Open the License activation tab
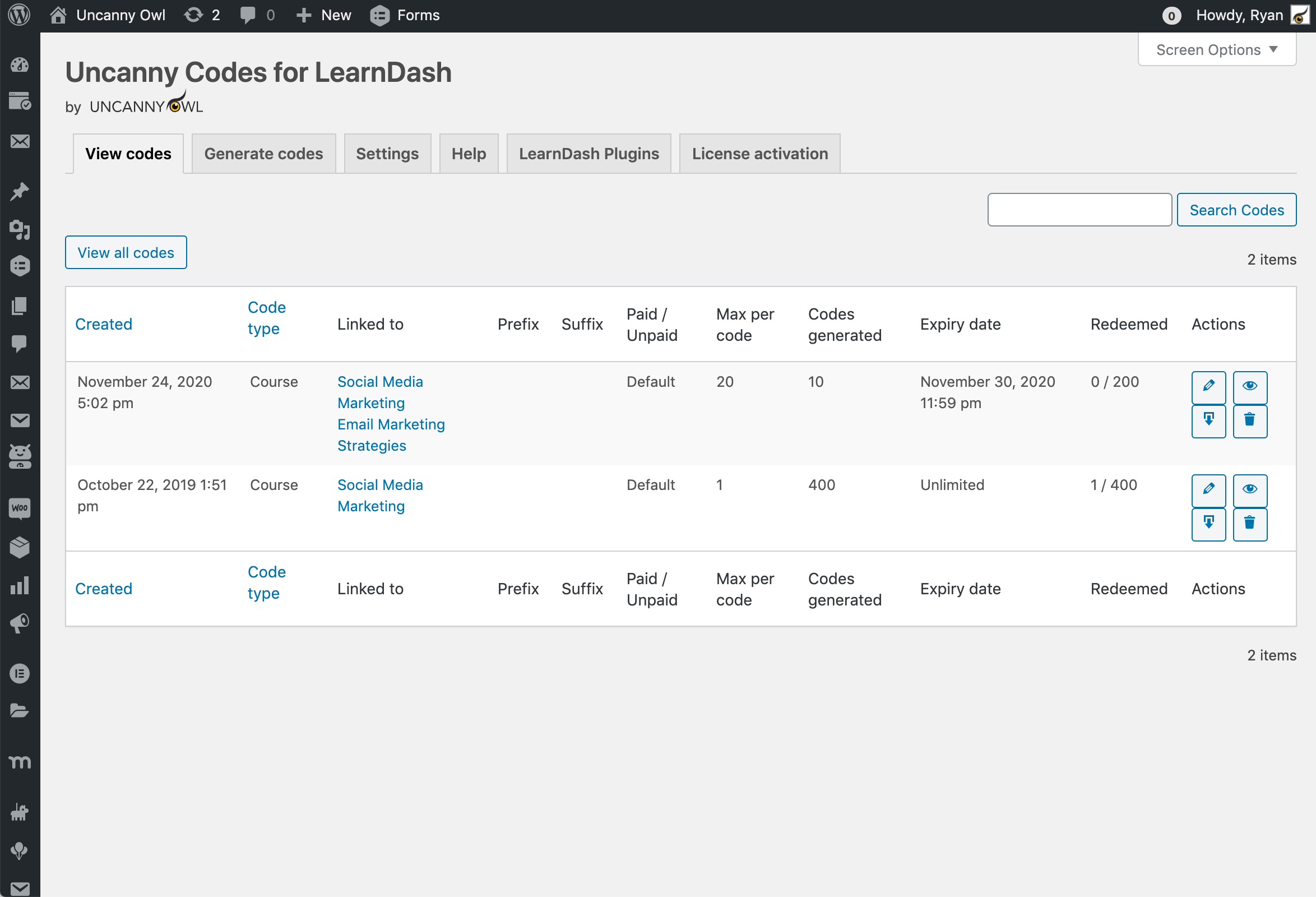Viewport: 1316px width, 897px height. coord(759,154)
